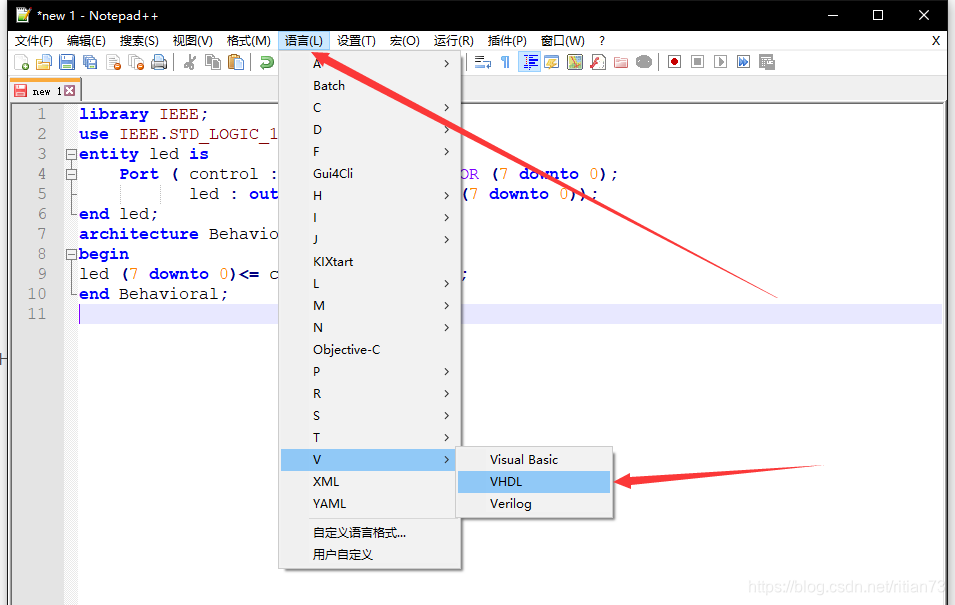Expand the A languages submenu
The width and height of the screenshot is (955, 605).
pyautogui.click(x=370, y=63)
